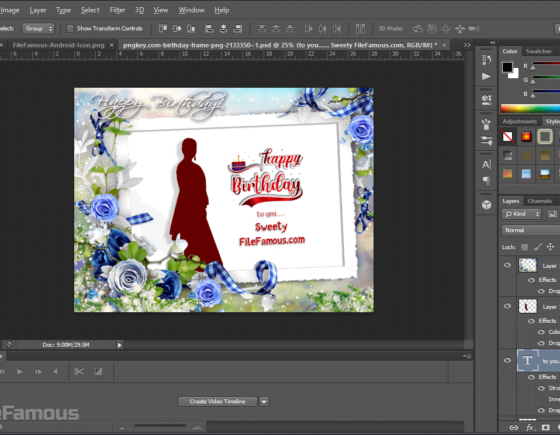The image size is (560, 435).
Task: Filter layers by pixel layer icon
Action: pos(552,214)
